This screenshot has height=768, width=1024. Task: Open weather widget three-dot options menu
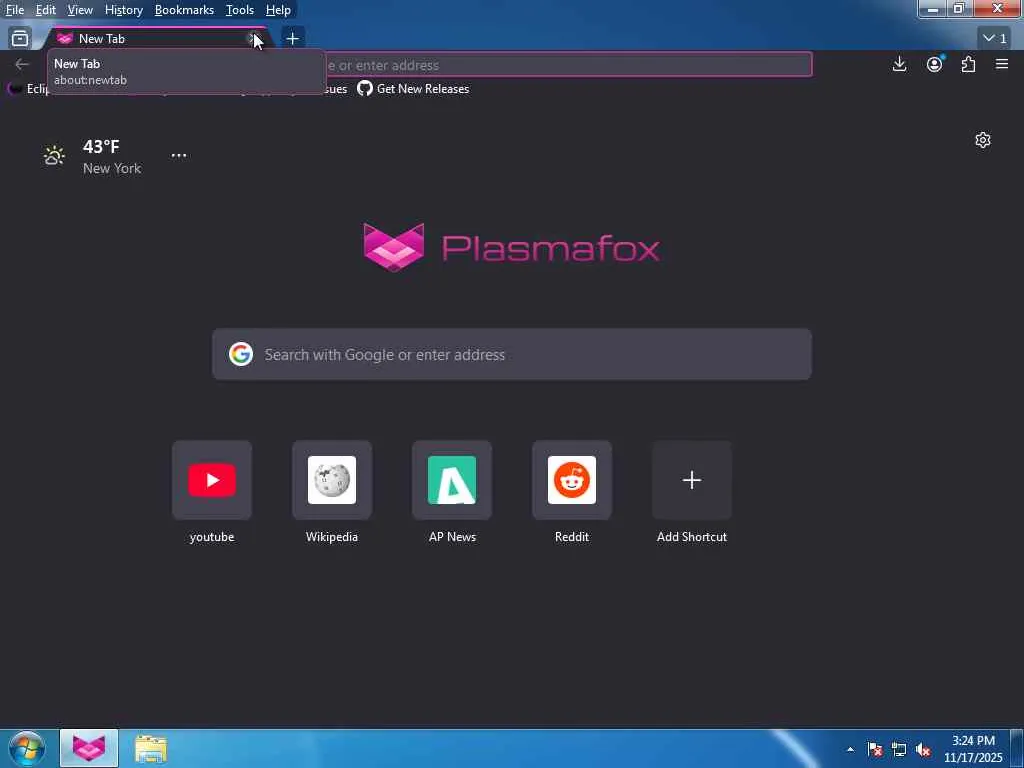tap(179, 155)
